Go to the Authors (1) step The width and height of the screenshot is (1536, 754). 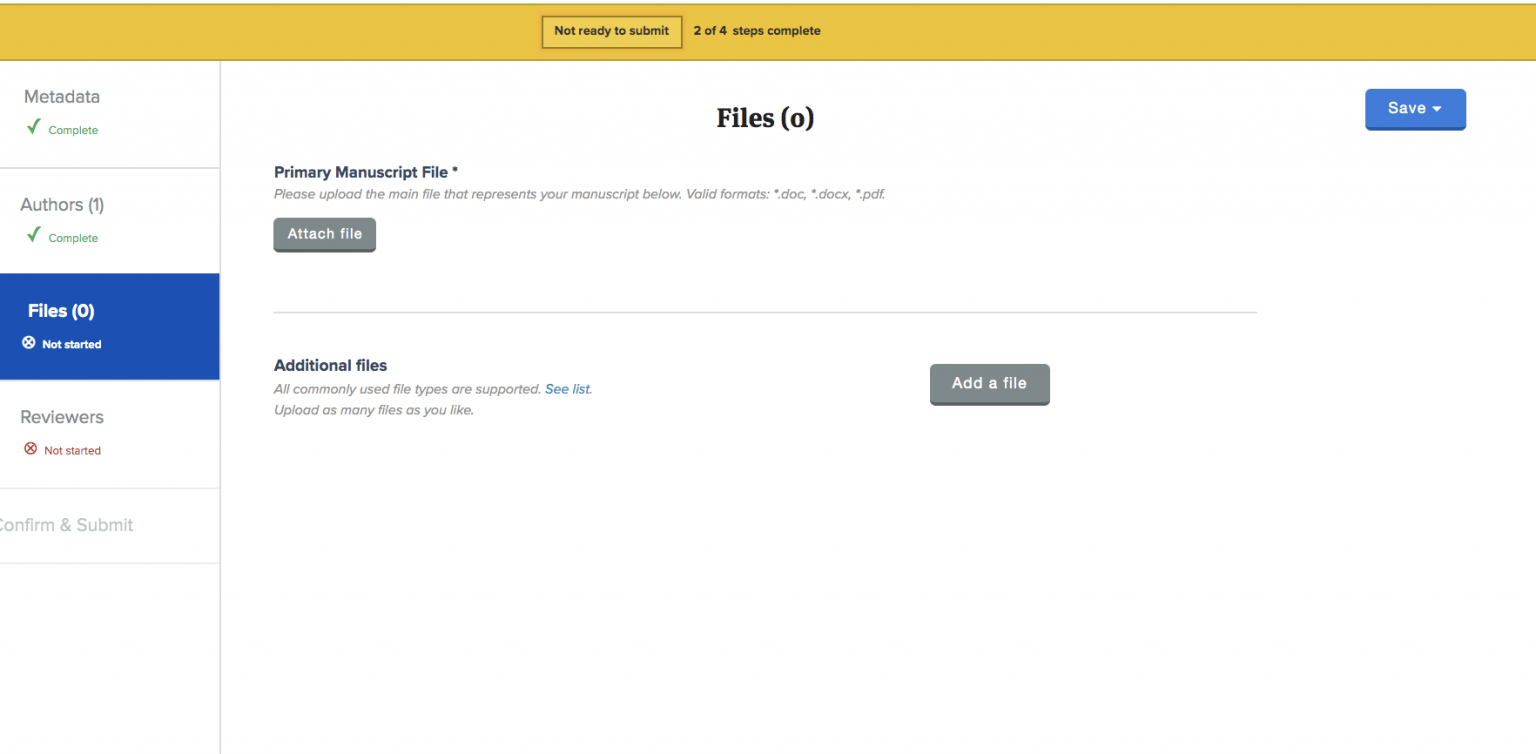click(110, 221)
